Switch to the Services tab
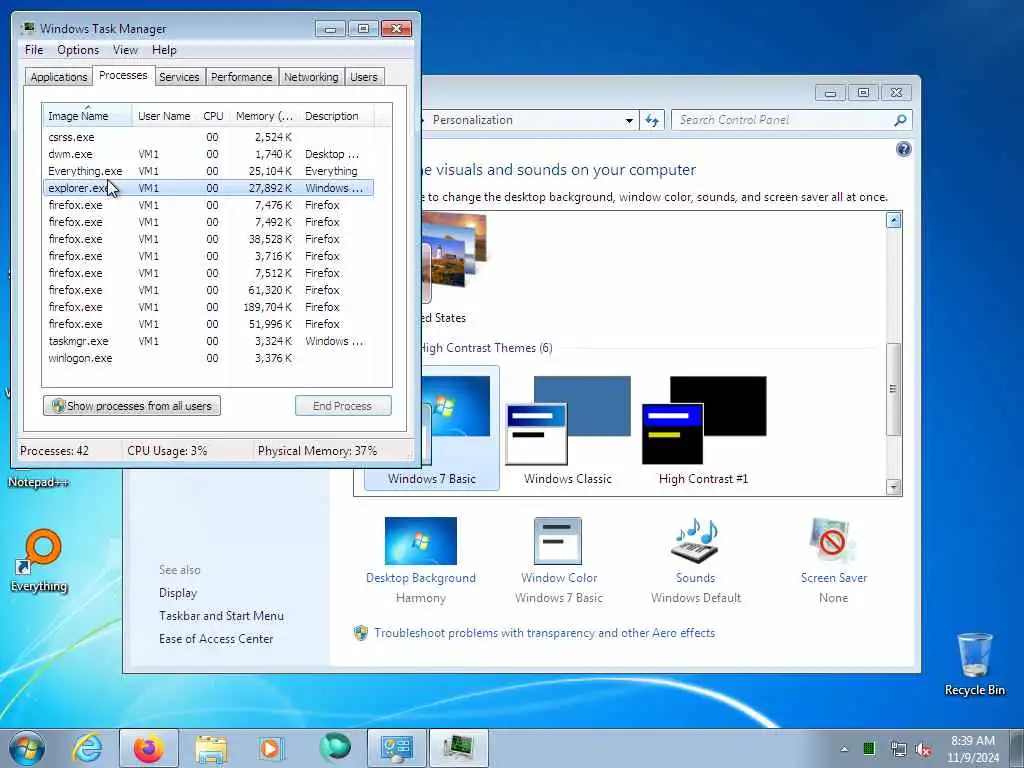The width and height of the screenshot is (1024, 768). tap(179, 77)
